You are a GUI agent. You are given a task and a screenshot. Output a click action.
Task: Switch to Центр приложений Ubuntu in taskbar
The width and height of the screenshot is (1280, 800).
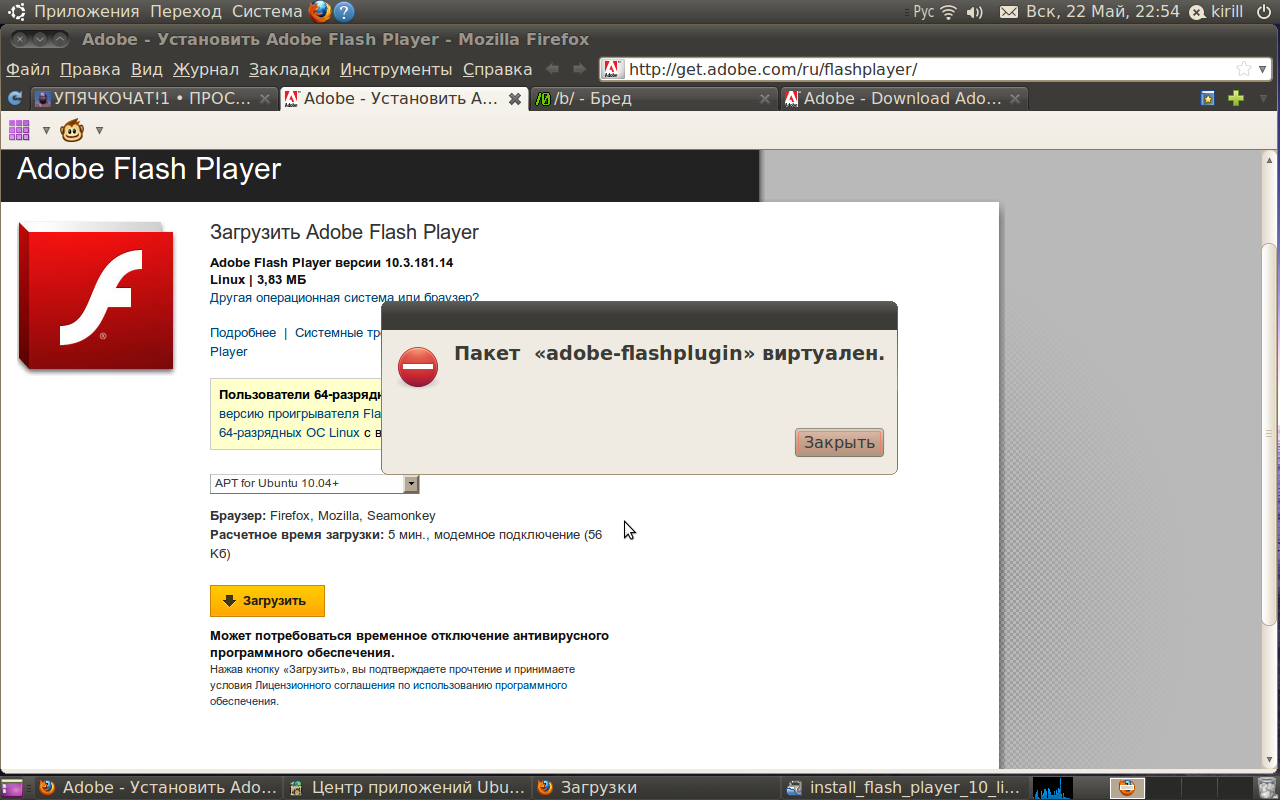(x=406, y=788)
